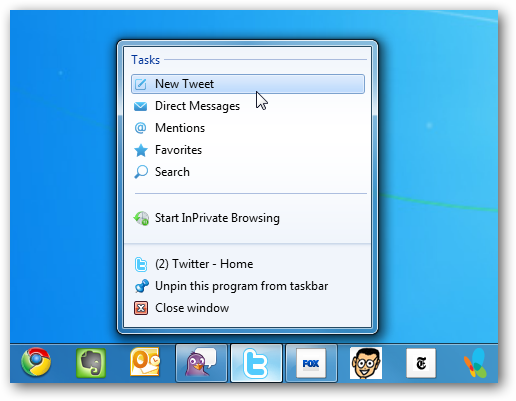
Task: Select the Search task entry
Action: point(248,172)
